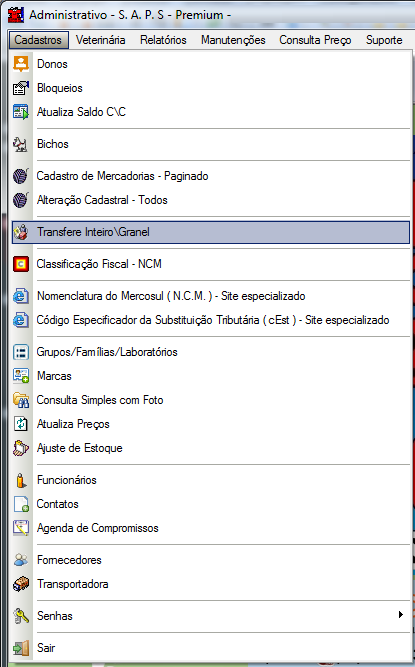The image size is (415, 667).
Task: Click the Bloqueios icon
Action: click(x=21, y=88)
